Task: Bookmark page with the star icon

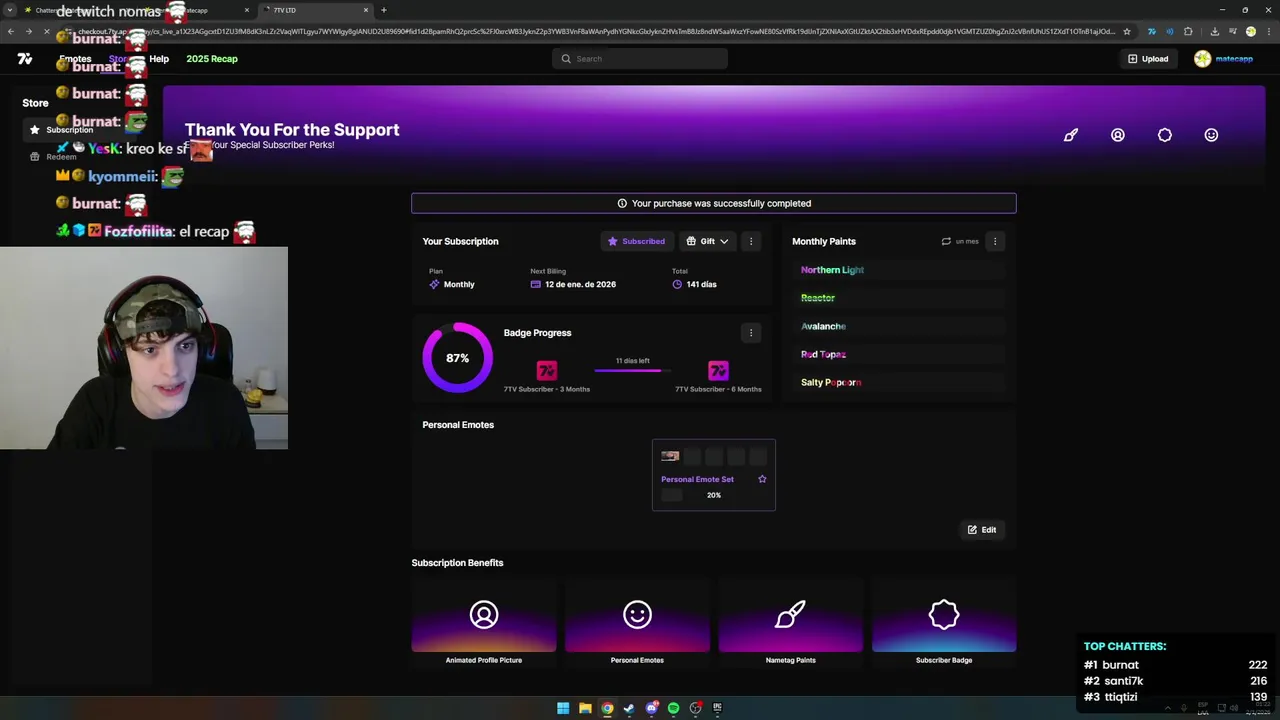Action: click(x=1127, y=31)
